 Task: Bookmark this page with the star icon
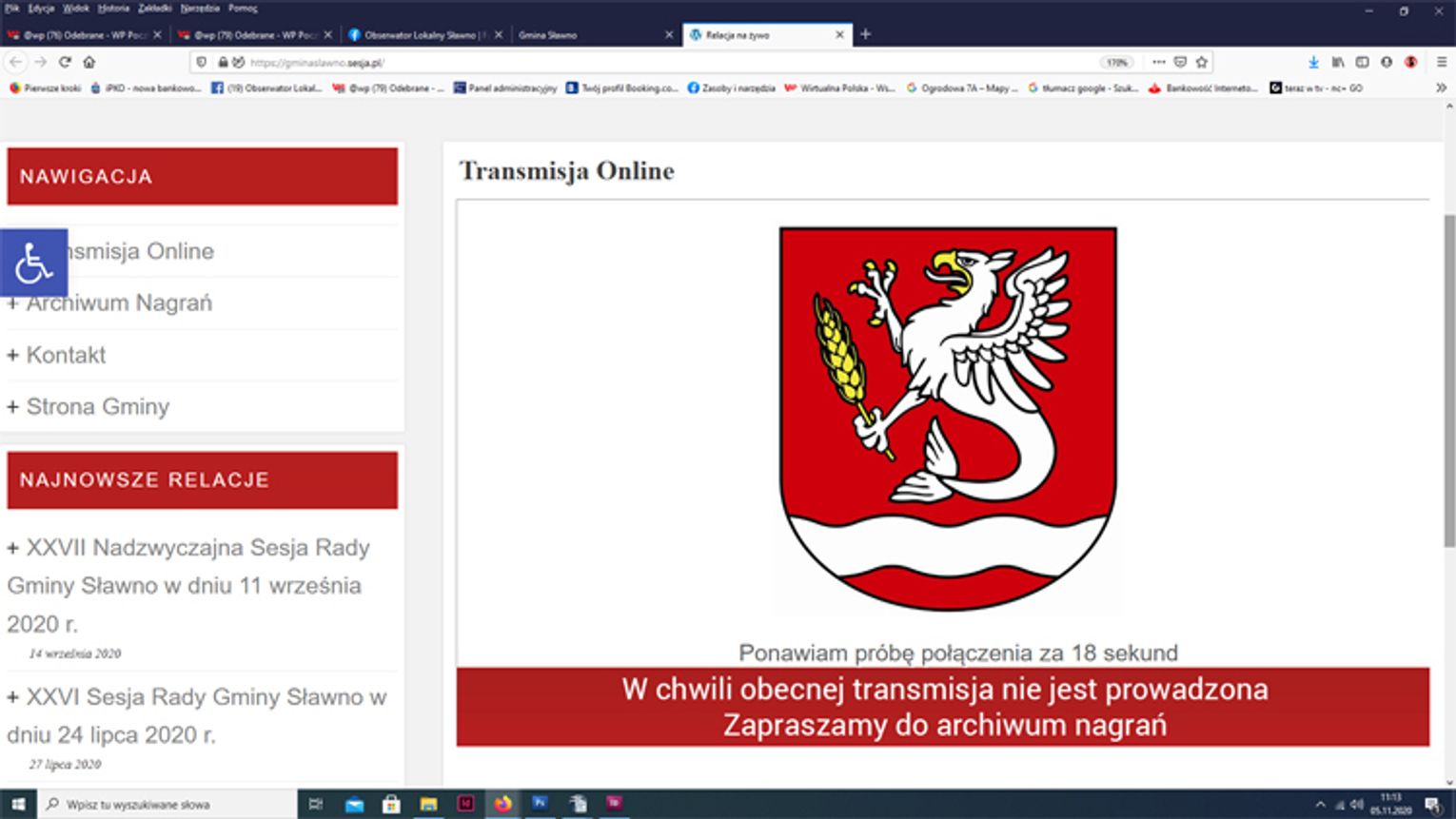click(x=1202, y=62)
